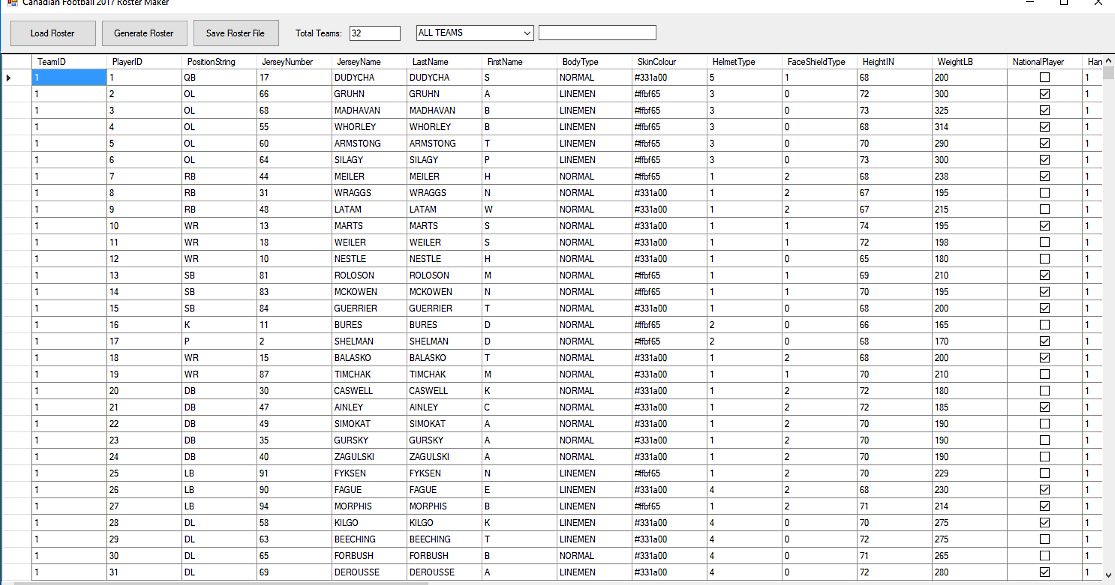Screen dimensions: 1115x585
Task: Select PositionString cell K for BURES
Action: [219, 325]
